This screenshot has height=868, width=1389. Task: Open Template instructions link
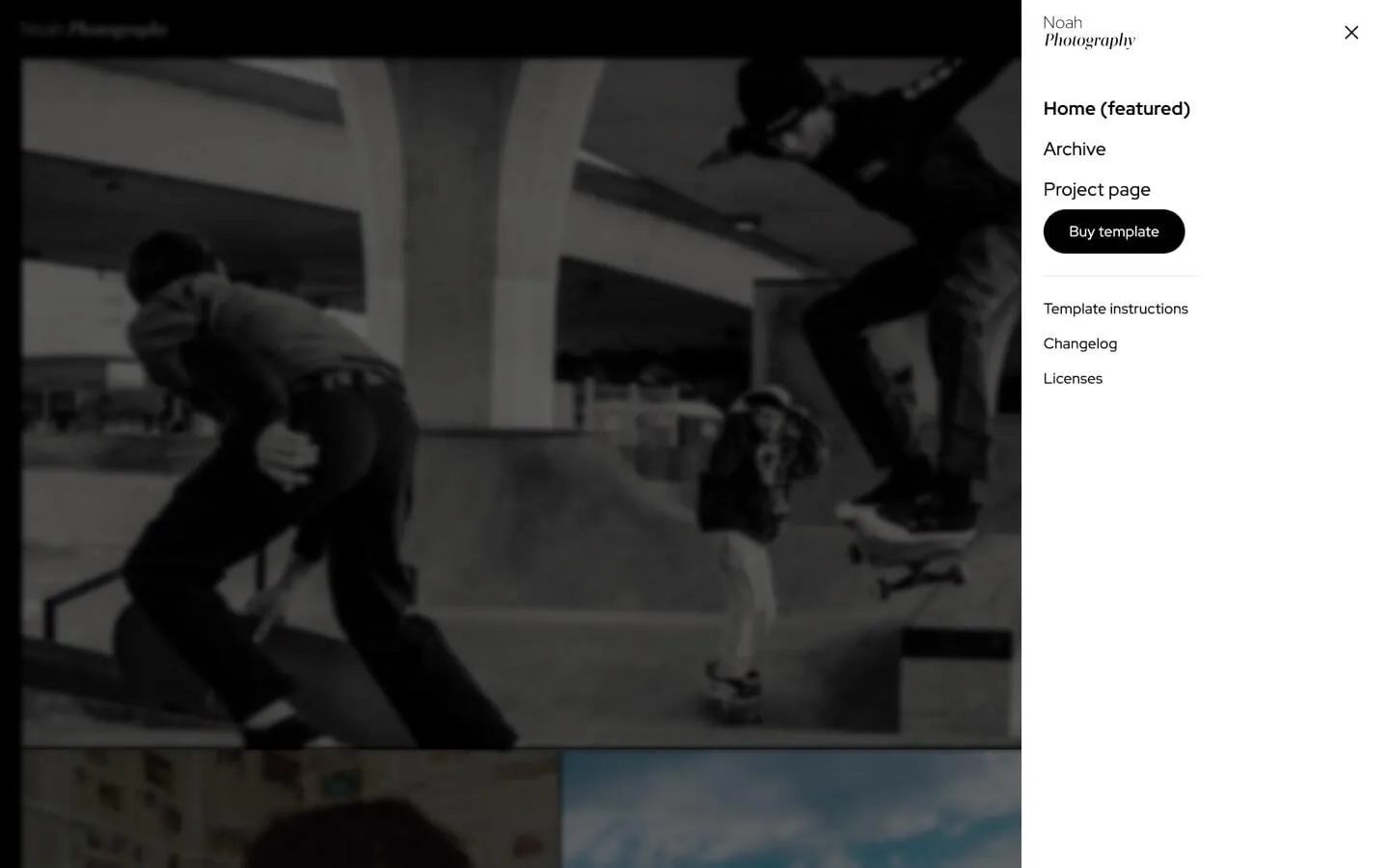pos(1115,309)
